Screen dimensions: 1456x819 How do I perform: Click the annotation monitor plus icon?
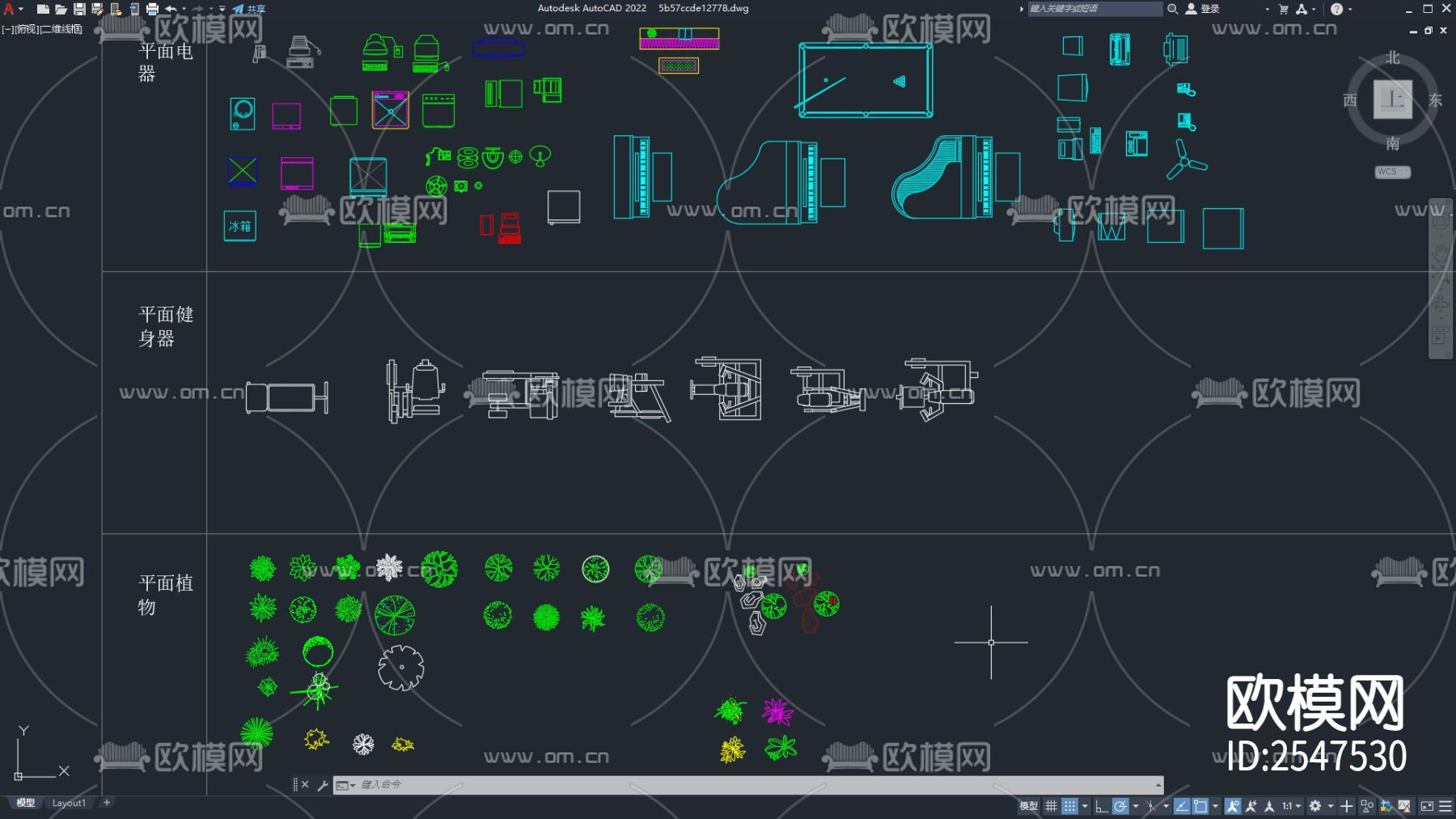tap(1347, 806)
